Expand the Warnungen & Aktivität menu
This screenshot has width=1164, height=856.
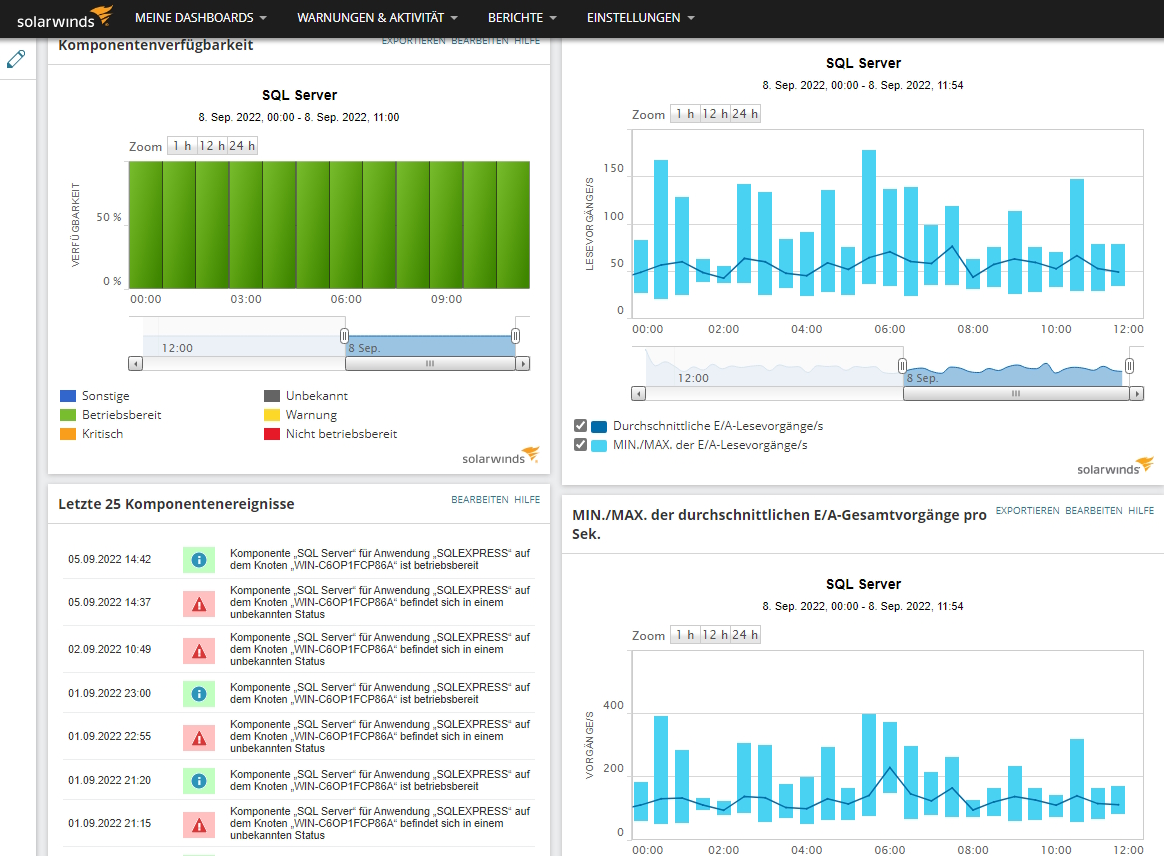[x=377, y=17]
